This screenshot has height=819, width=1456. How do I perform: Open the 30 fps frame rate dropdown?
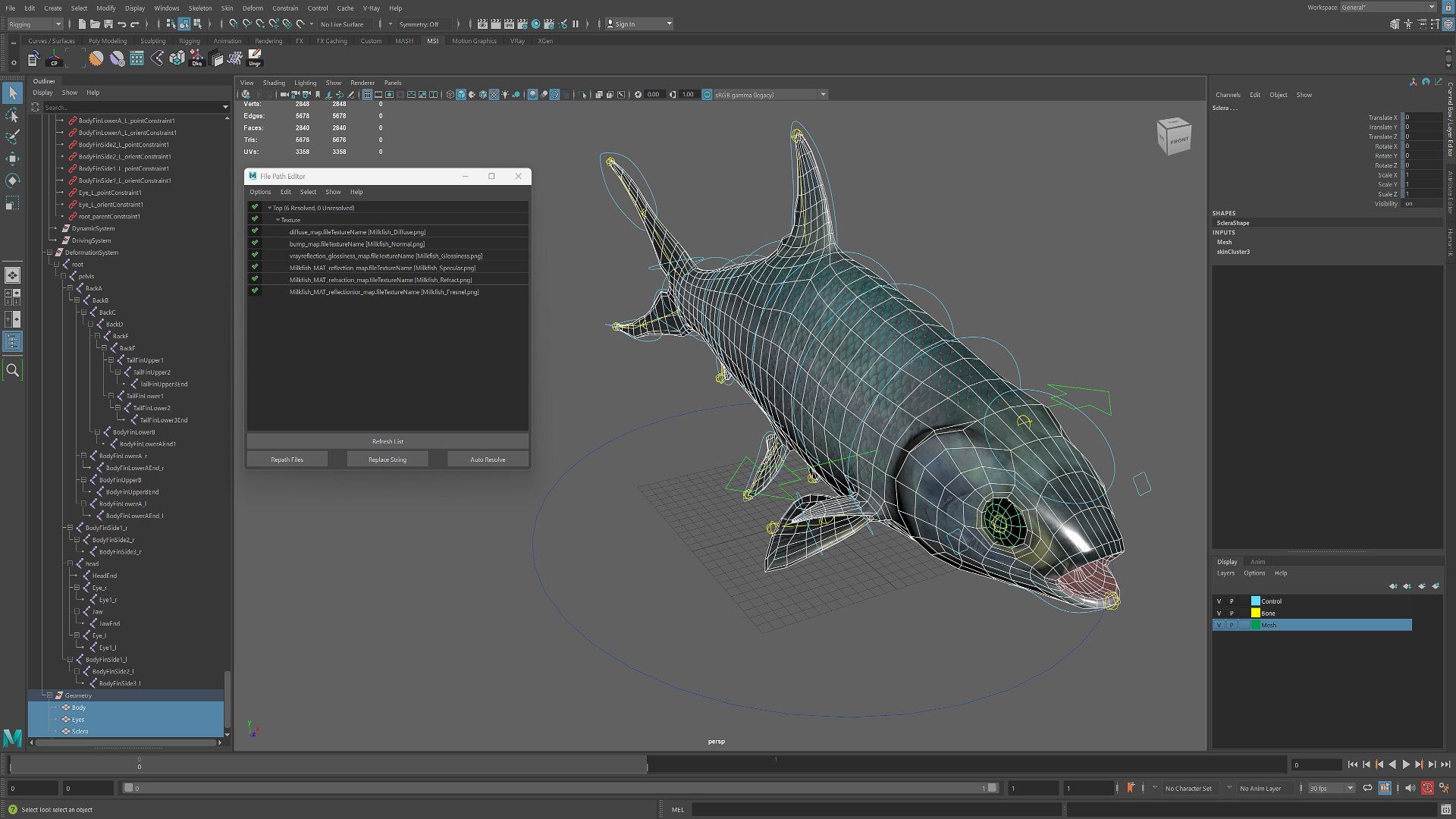[1332, 788]
